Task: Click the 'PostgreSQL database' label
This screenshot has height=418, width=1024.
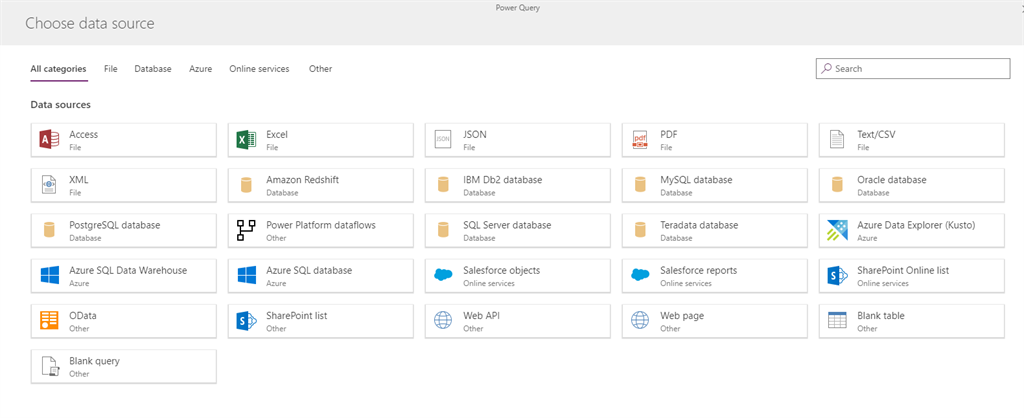Action: pos(115,225)
